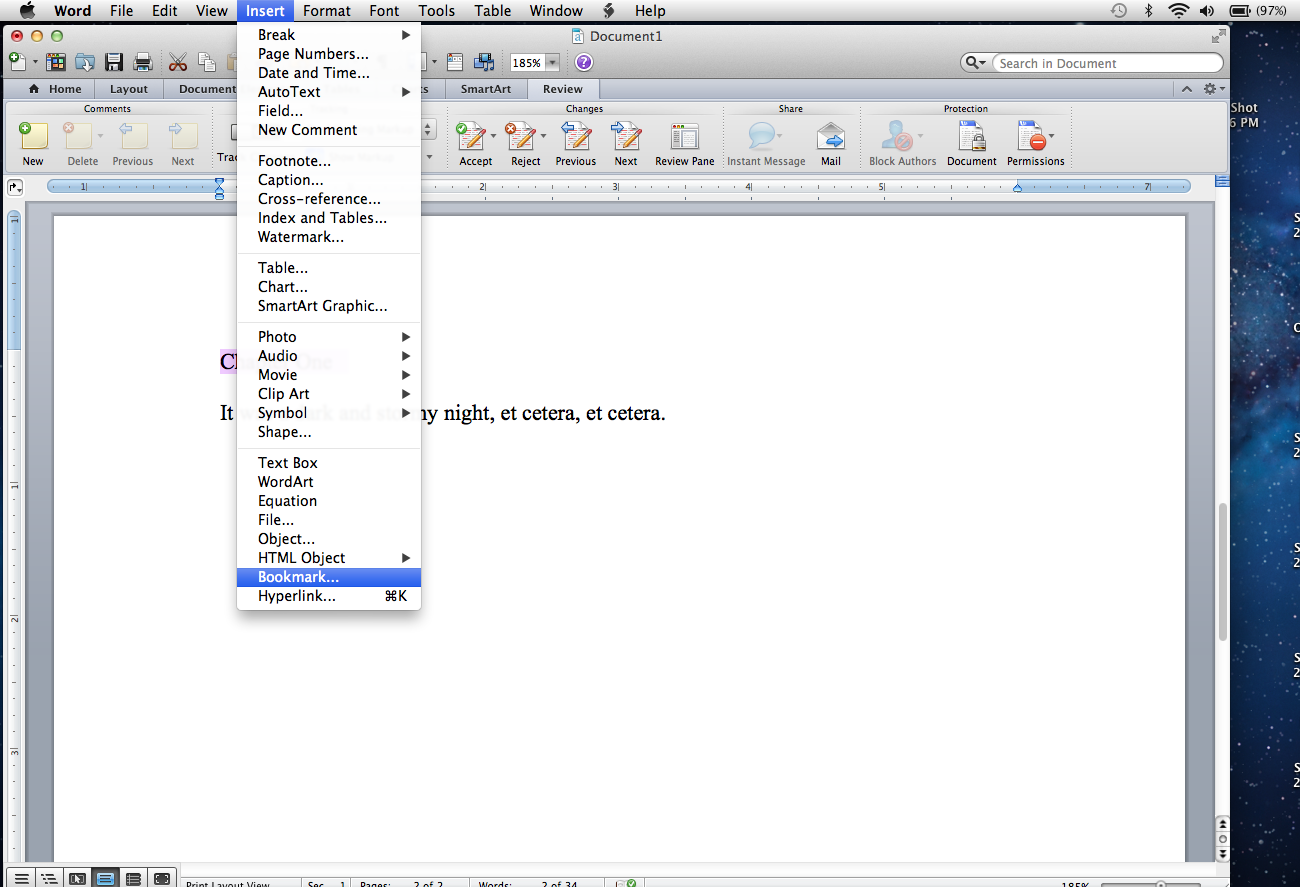This screenshot has width=1300, height=887.
Task: Open the template gallery icon in toolbar
Action: coord(56,62)
